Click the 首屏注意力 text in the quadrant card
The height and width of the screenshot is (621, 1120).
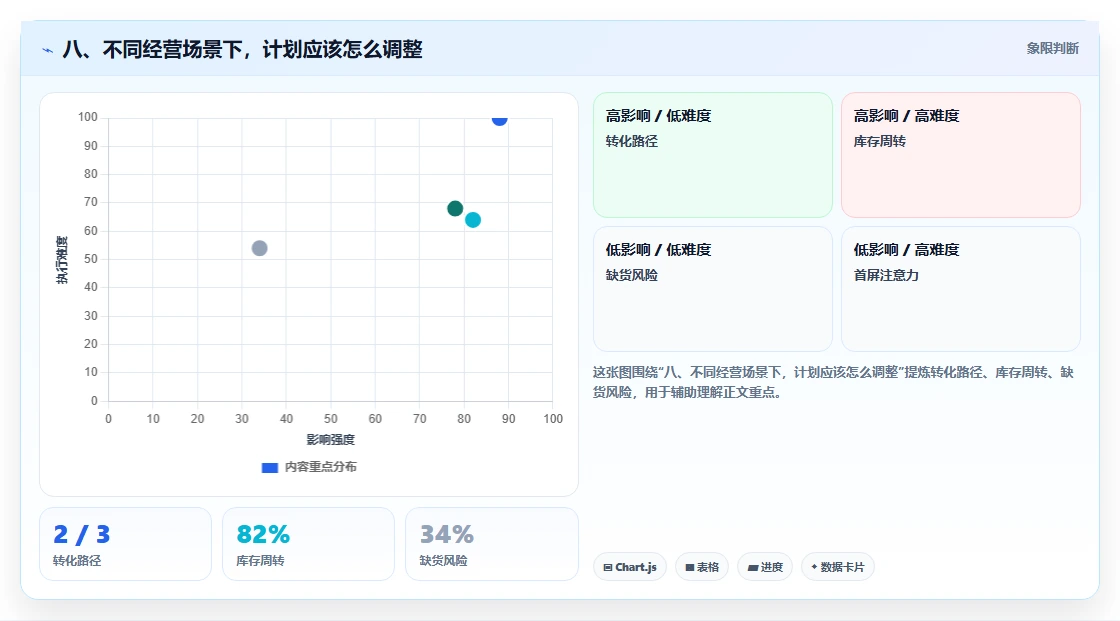coord(886,275)
